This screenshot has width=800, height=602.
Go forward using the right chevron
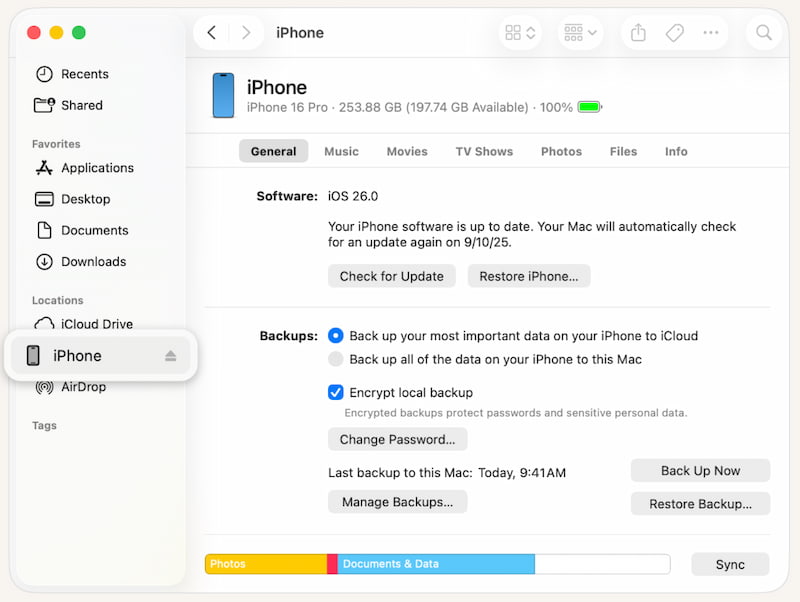246,33
